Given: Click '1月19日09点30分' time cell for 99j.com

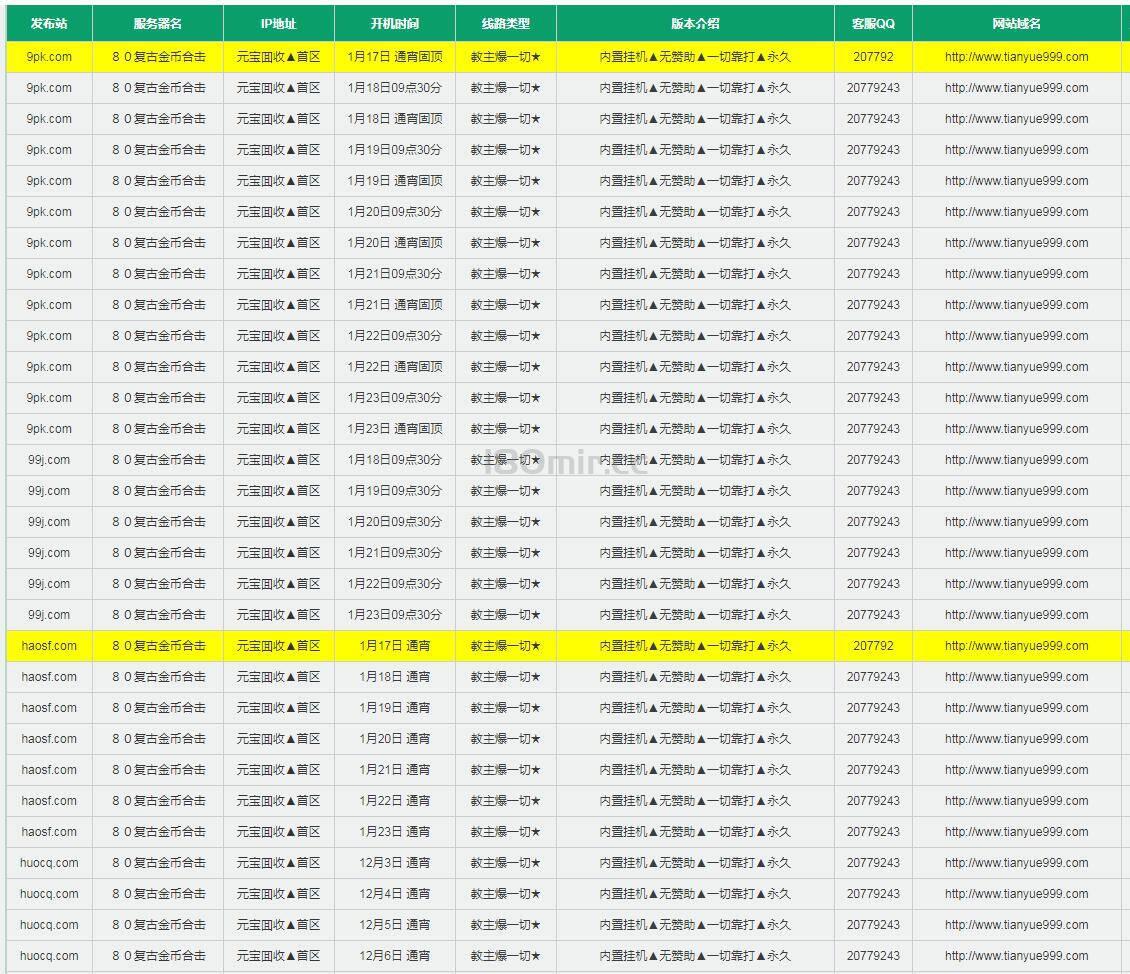Looking at the screenshot, I should click(x=395, y=491).
